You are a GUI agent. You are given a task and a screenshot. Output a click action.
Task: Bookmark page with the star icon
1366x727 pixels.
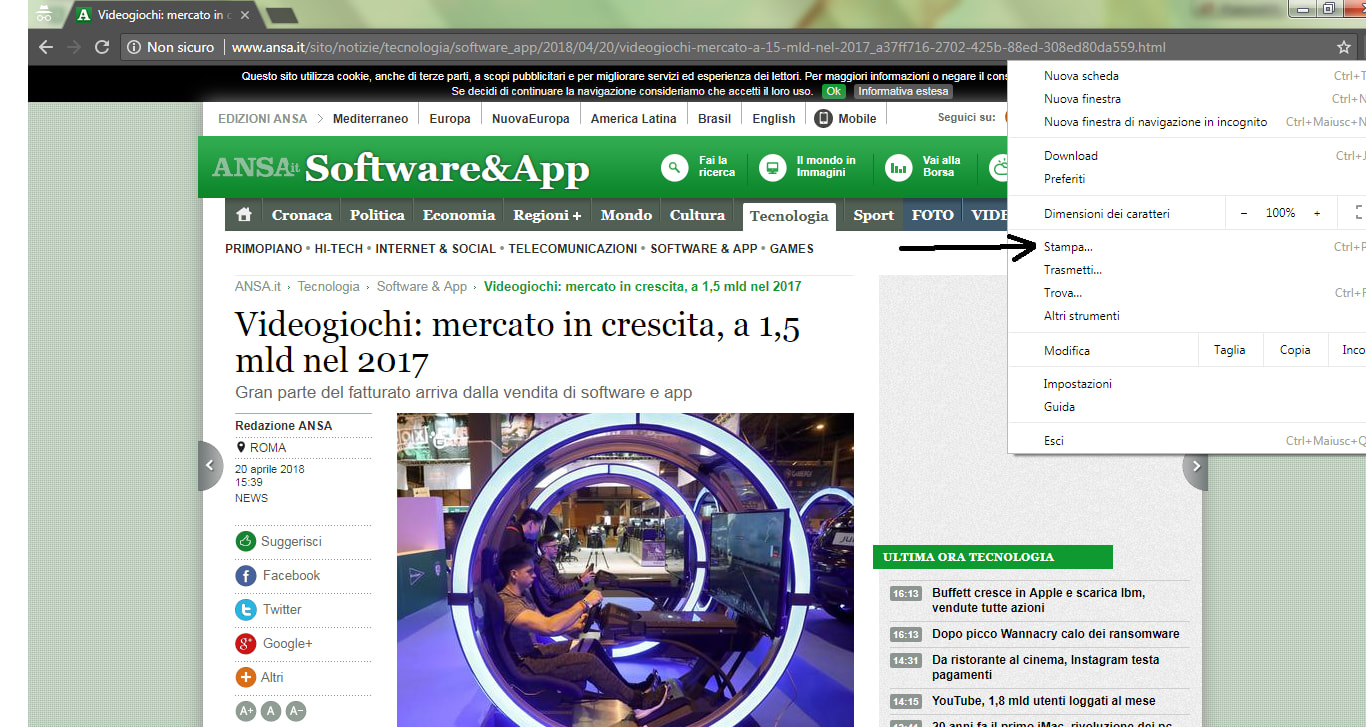pos(1344,47)
